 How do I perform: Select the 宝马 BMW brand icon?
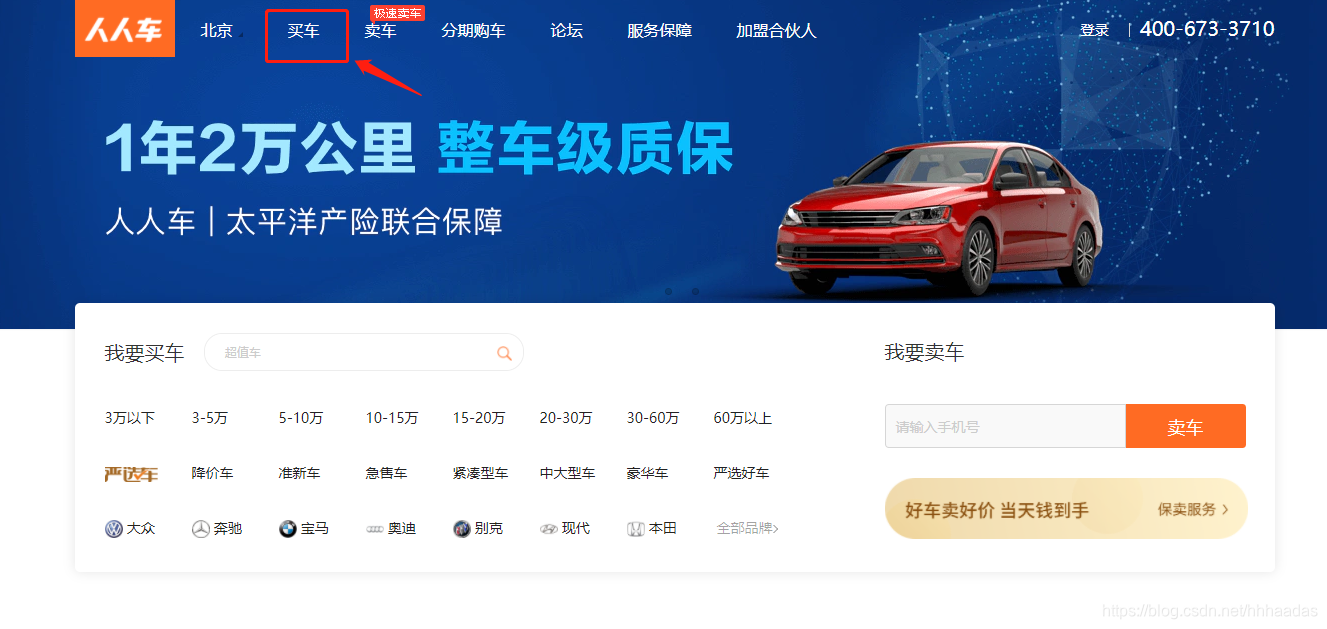288,529
